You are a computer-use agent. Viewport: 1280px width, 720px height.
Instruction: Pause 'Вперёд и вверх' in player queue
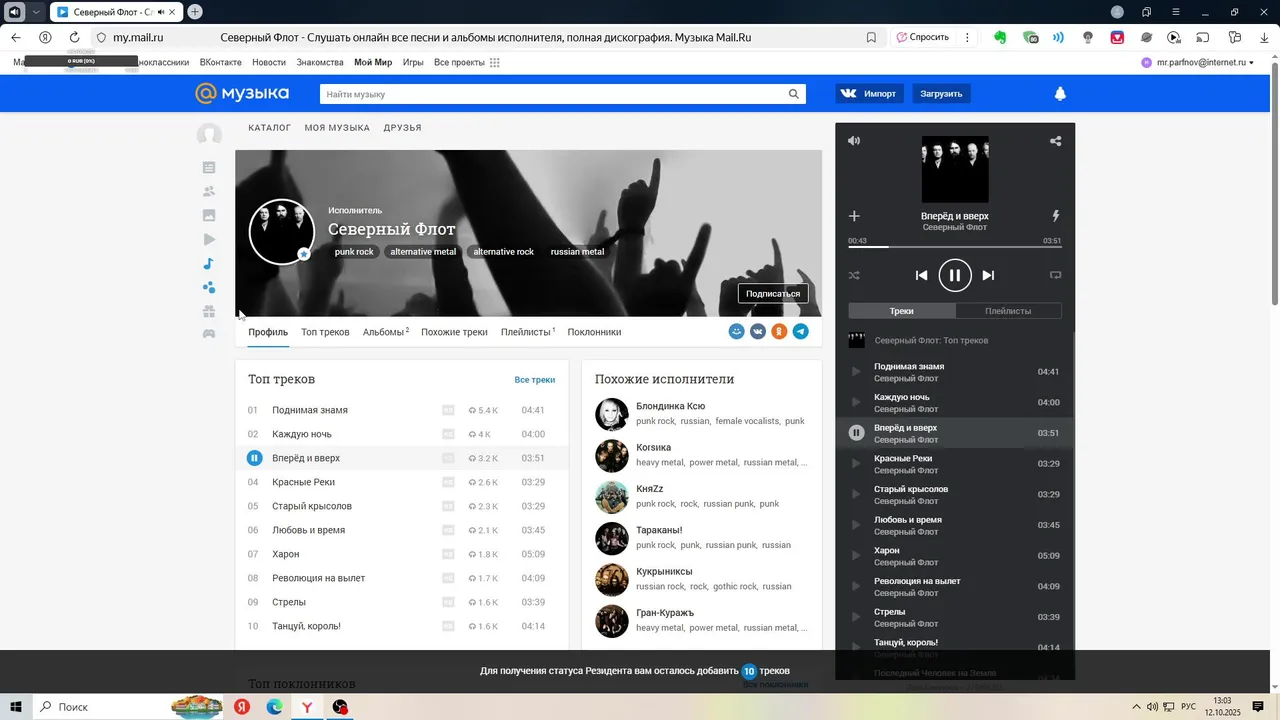pyautogui.click(x=856, y=433)
